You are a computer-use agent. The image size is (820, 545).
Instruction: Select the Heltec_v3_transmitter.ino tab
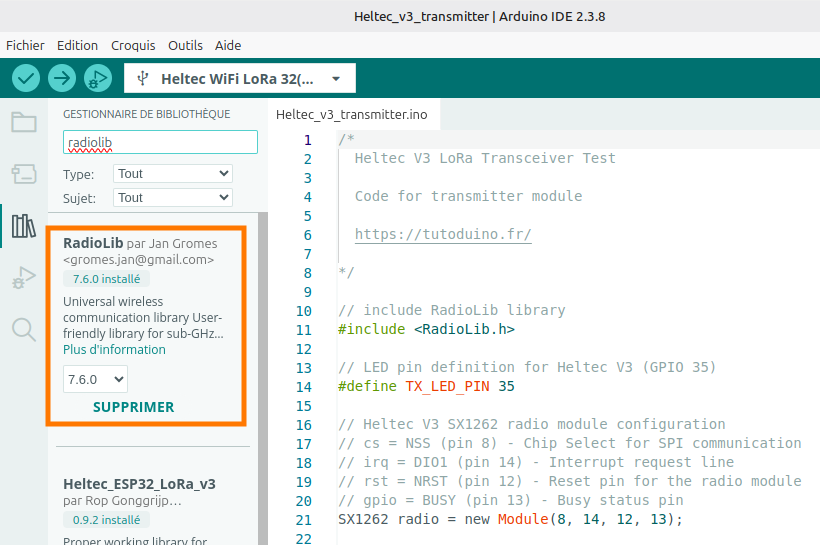tap(351, 115)
